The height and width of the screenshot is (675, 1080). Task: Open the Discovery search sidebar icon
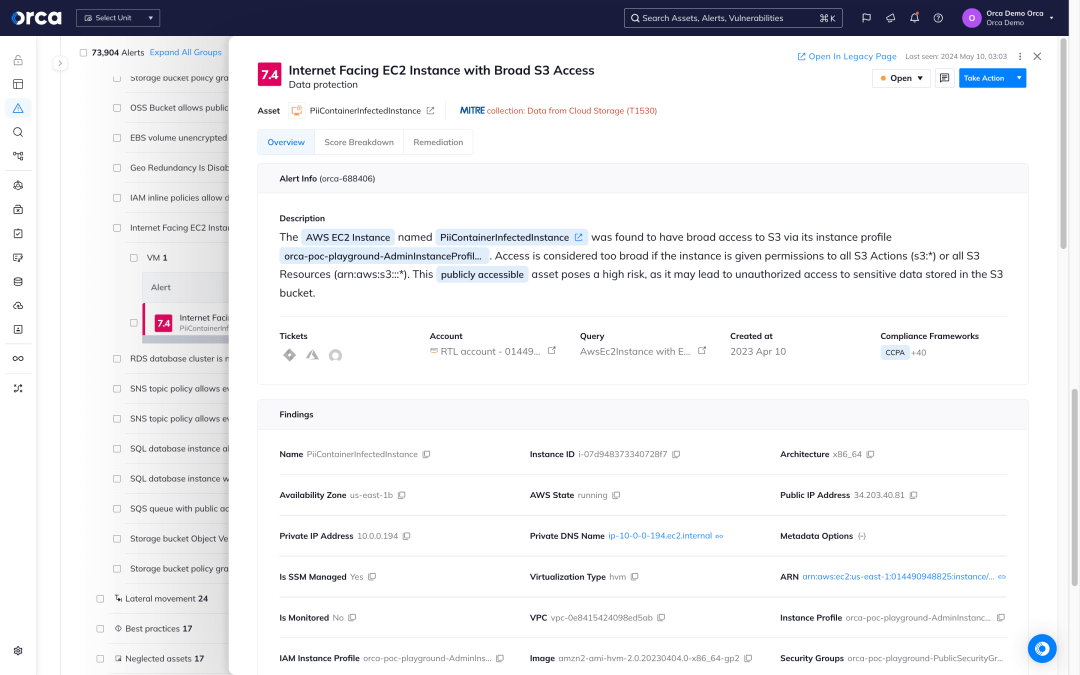(x=18, y=132)
